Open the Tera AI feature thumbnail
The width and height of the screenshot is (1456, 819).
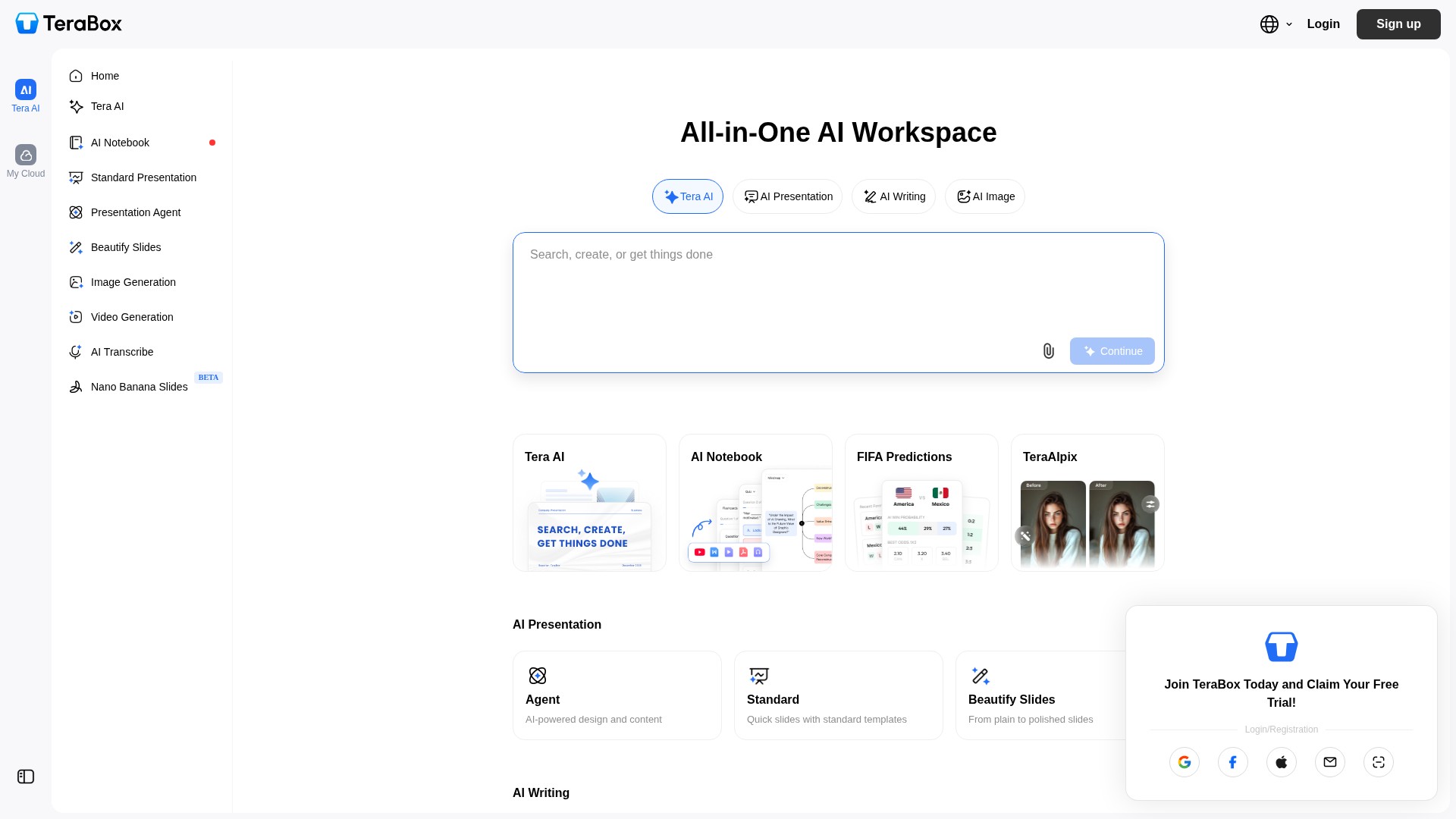pos(589,503)
